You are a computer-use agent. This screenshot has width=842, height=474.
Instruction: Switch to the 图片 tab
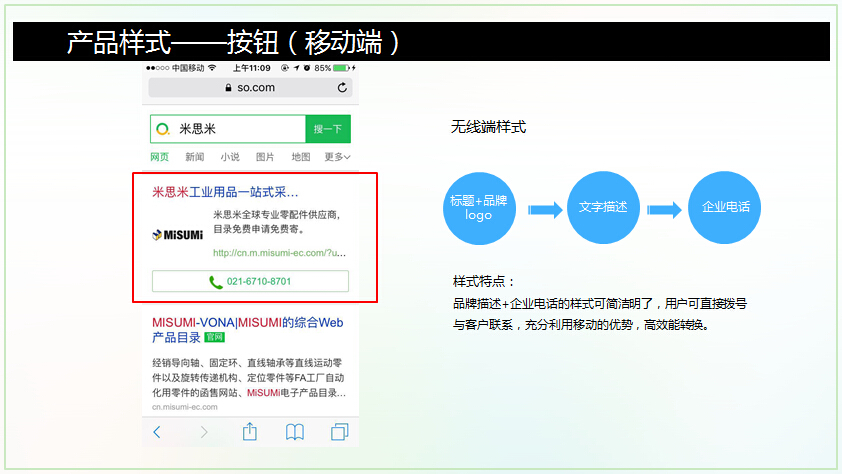pos(265,157)
